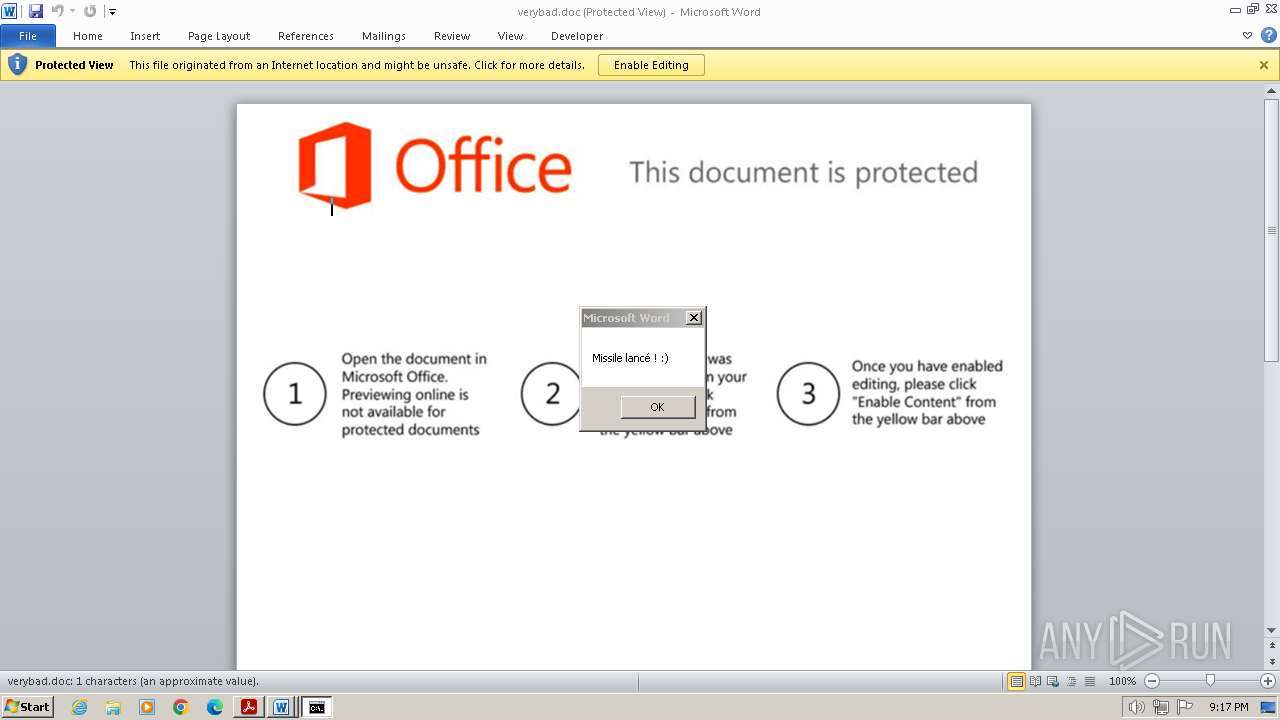Image resolution: width=1280 pixels, height=720 pixels.
Task: Click the previous page double-arrow button
Action: click(1272, 647)
